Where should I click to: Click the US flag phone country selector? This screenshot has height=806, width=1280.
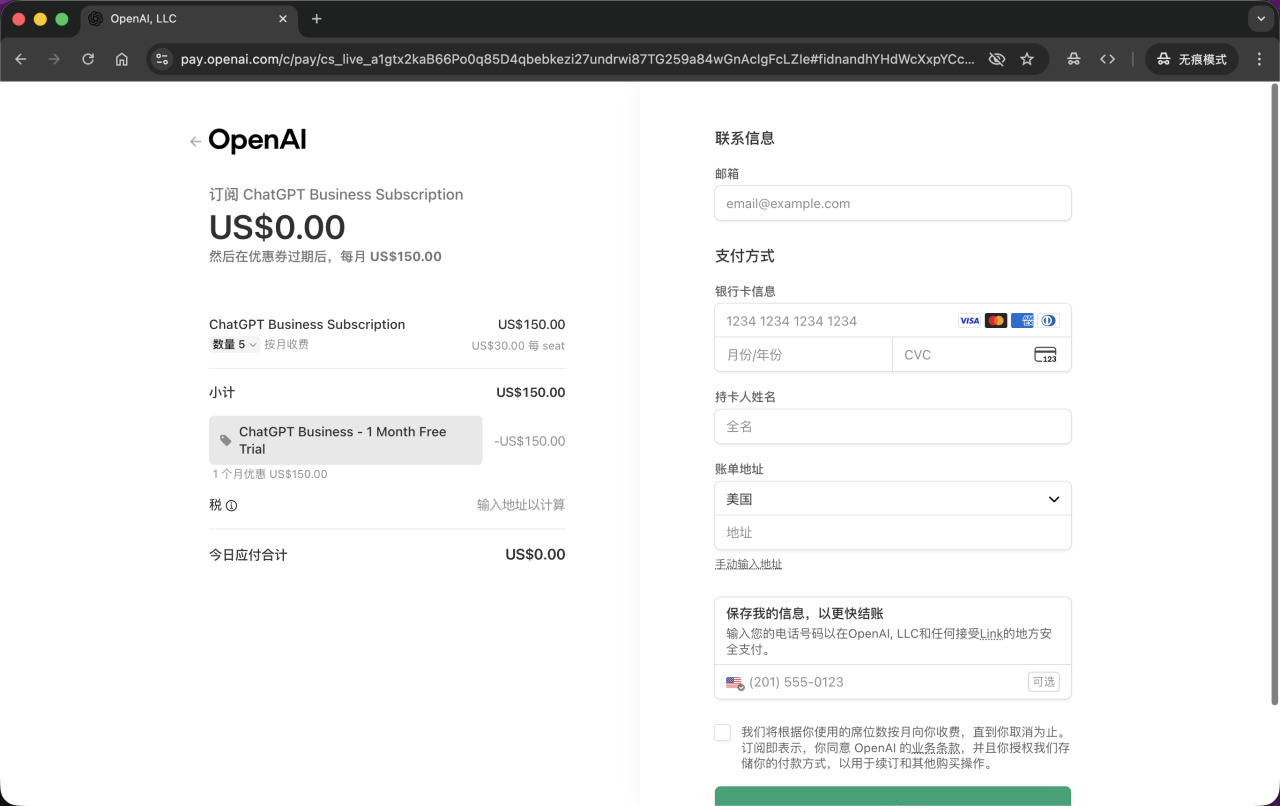(x=735, y=682)
